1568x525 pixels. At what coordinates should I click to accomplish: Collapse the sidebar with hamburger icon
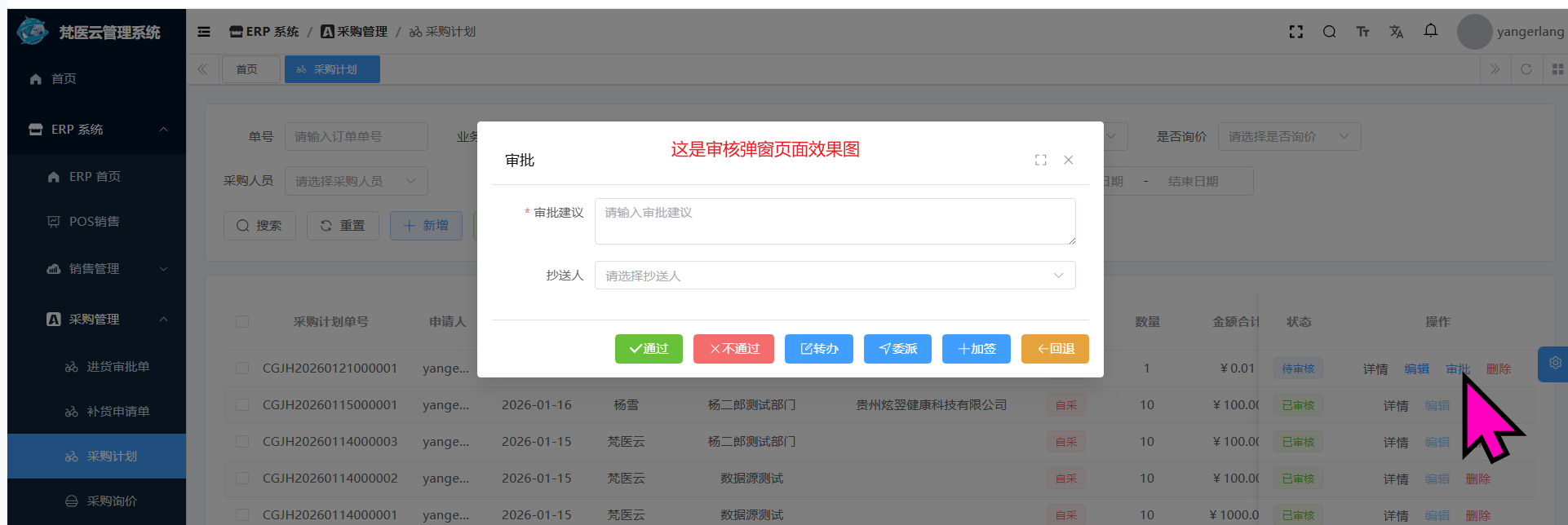(204, 32)
